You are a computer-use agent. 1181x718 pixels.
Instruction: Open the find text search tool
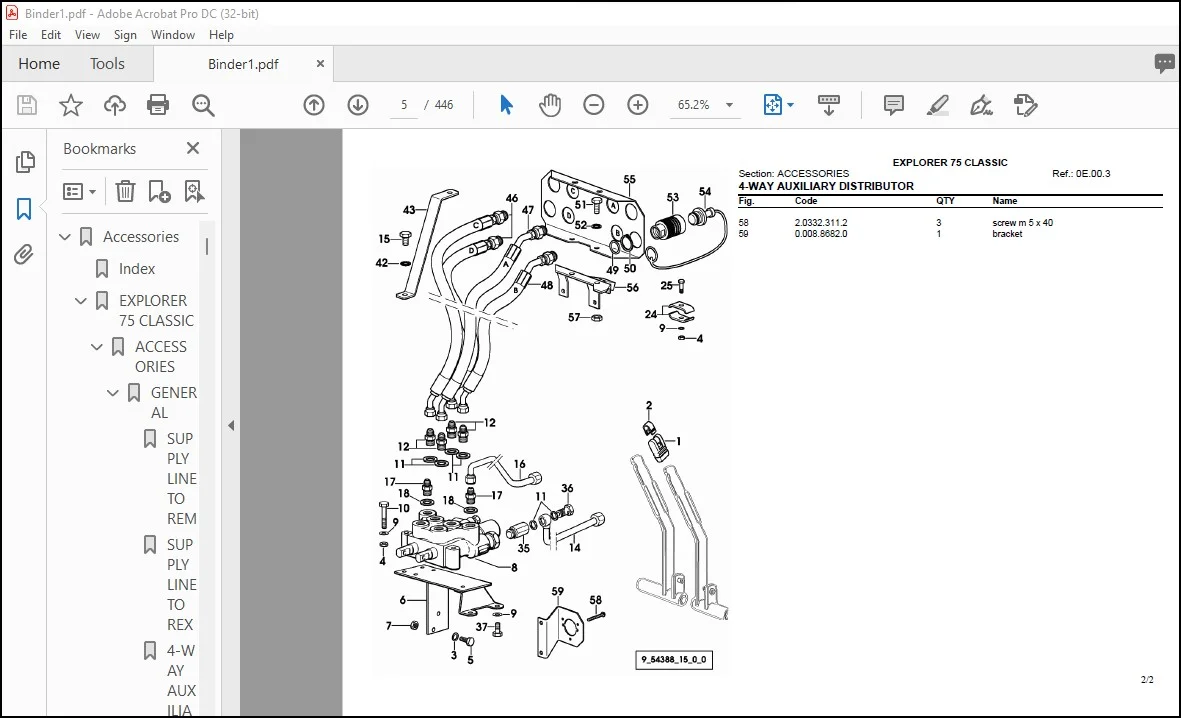(203, 105)
